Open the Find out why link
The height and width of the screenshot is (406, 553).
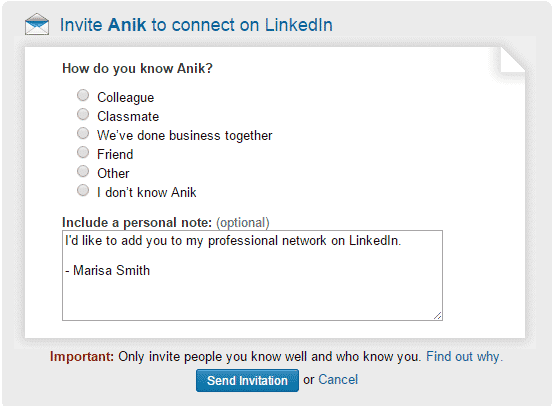click(464, 356)
